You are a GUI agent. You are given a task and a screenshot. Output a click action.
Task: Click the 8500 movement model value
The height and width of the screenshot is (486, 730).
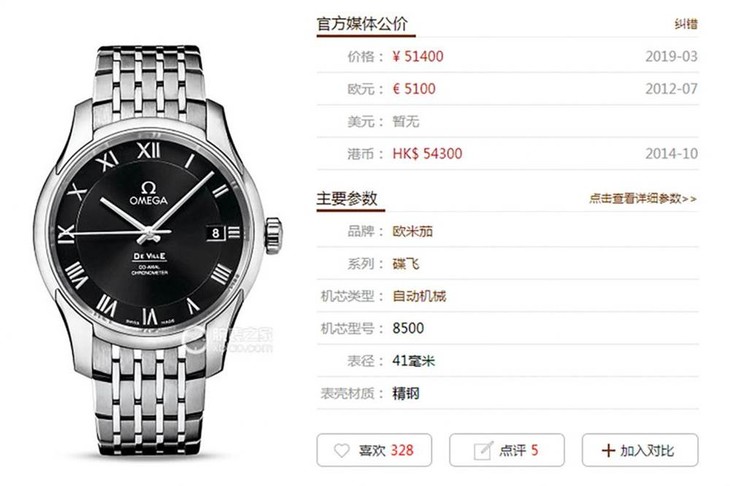pyautogui.click(x=408, y=328)
